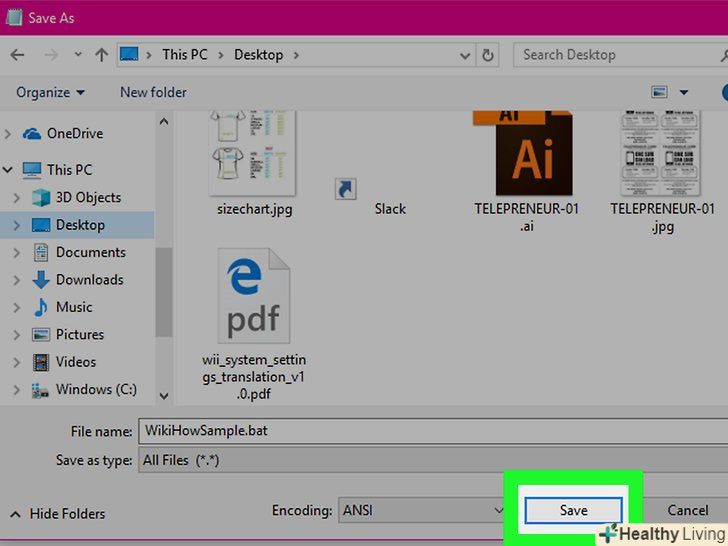The width and height of the screenshot is (728, 546).
Task: Open Videos in the navigation pane
Action: pos(65,362)
